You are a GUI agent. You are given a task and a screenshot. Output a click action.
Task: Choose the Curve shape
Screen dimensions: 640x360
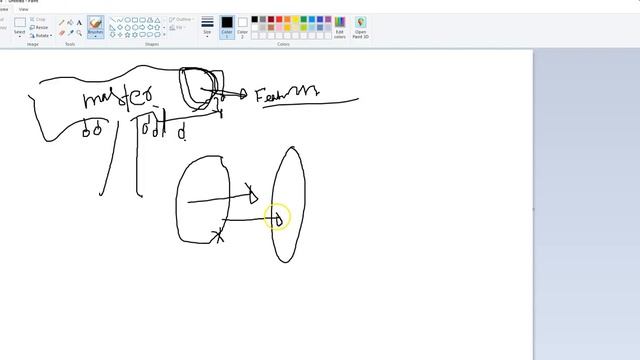click(x=120, y=20)
